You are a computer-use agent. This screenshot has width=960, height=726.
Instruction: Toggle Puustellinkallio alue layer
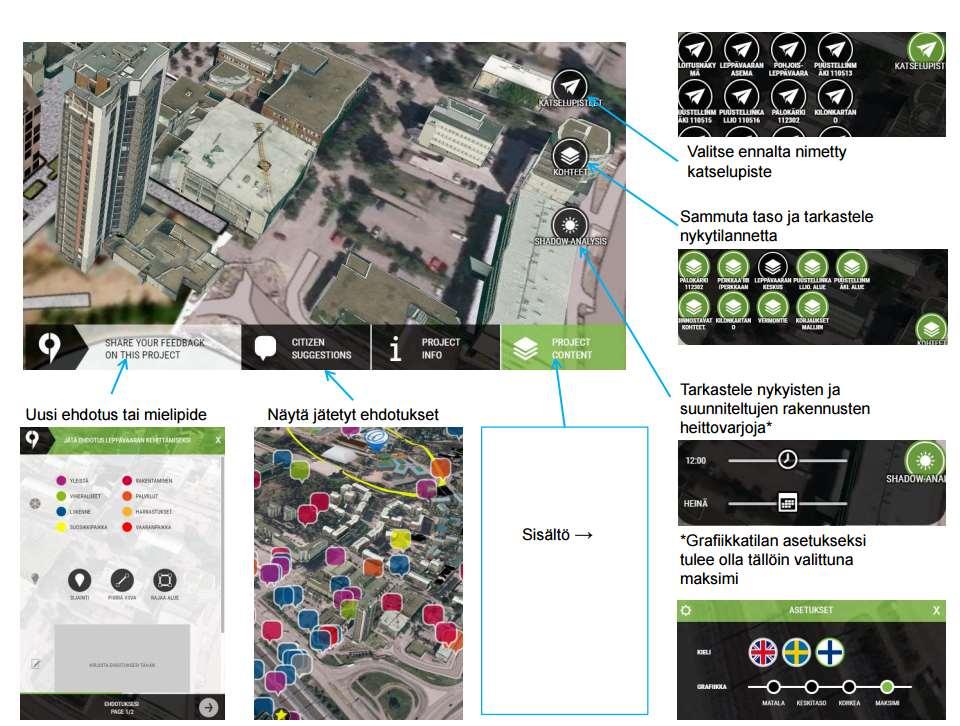pyautogui.click(x=812, y=266)
